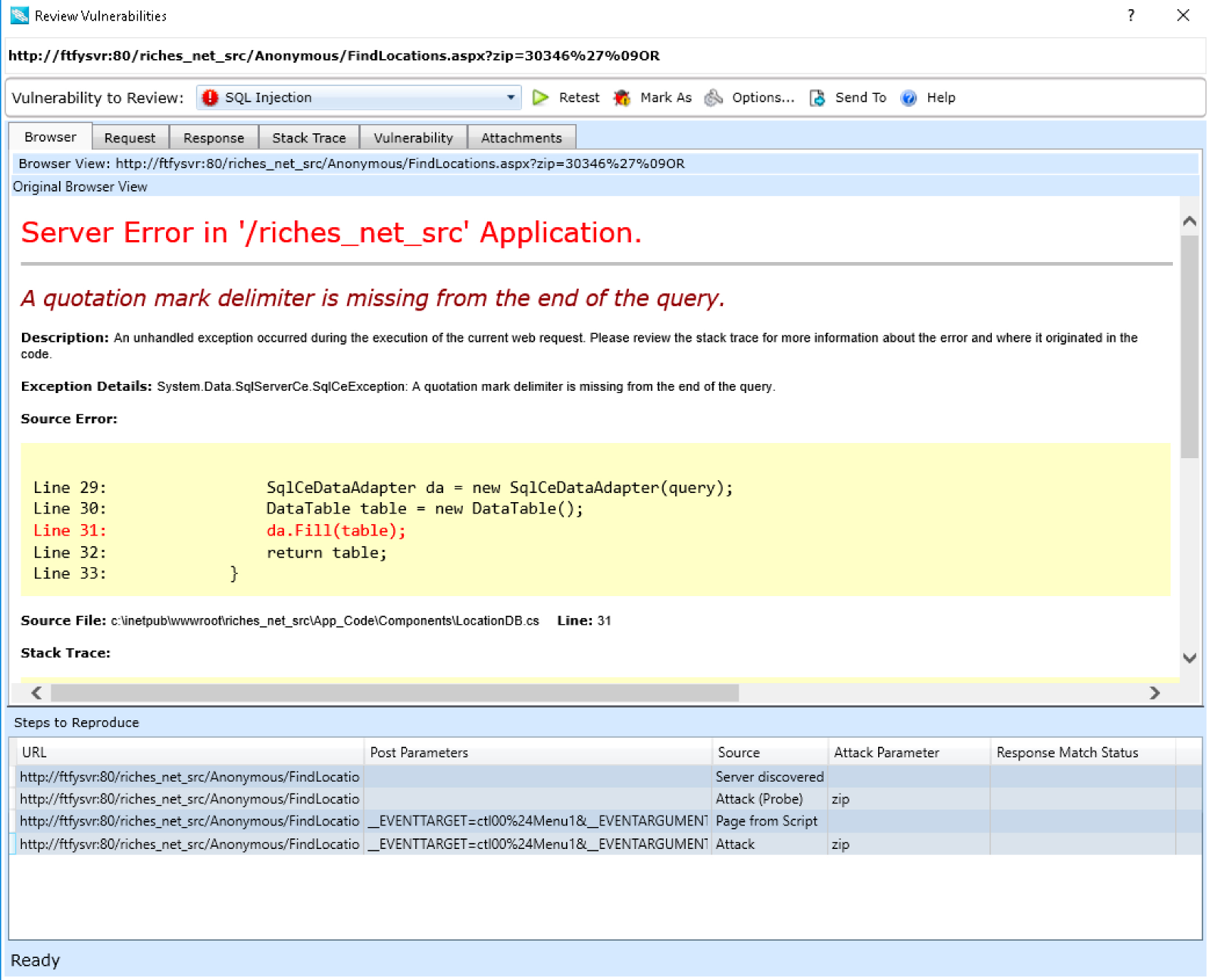
Task: Open the Stack Trace tab
Action: pyautogui.click(x=308, y=138)
